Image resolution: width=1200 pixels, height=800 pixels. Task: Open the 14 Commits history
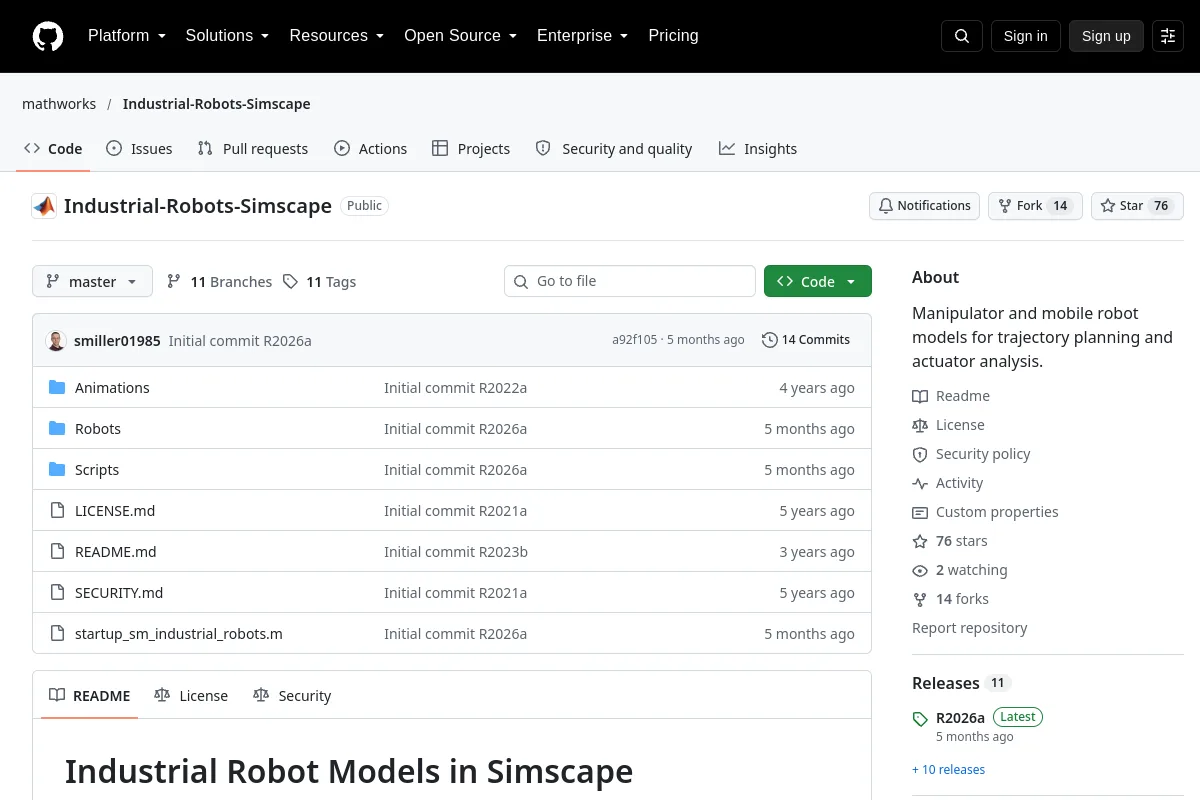(x=806, y=340)
